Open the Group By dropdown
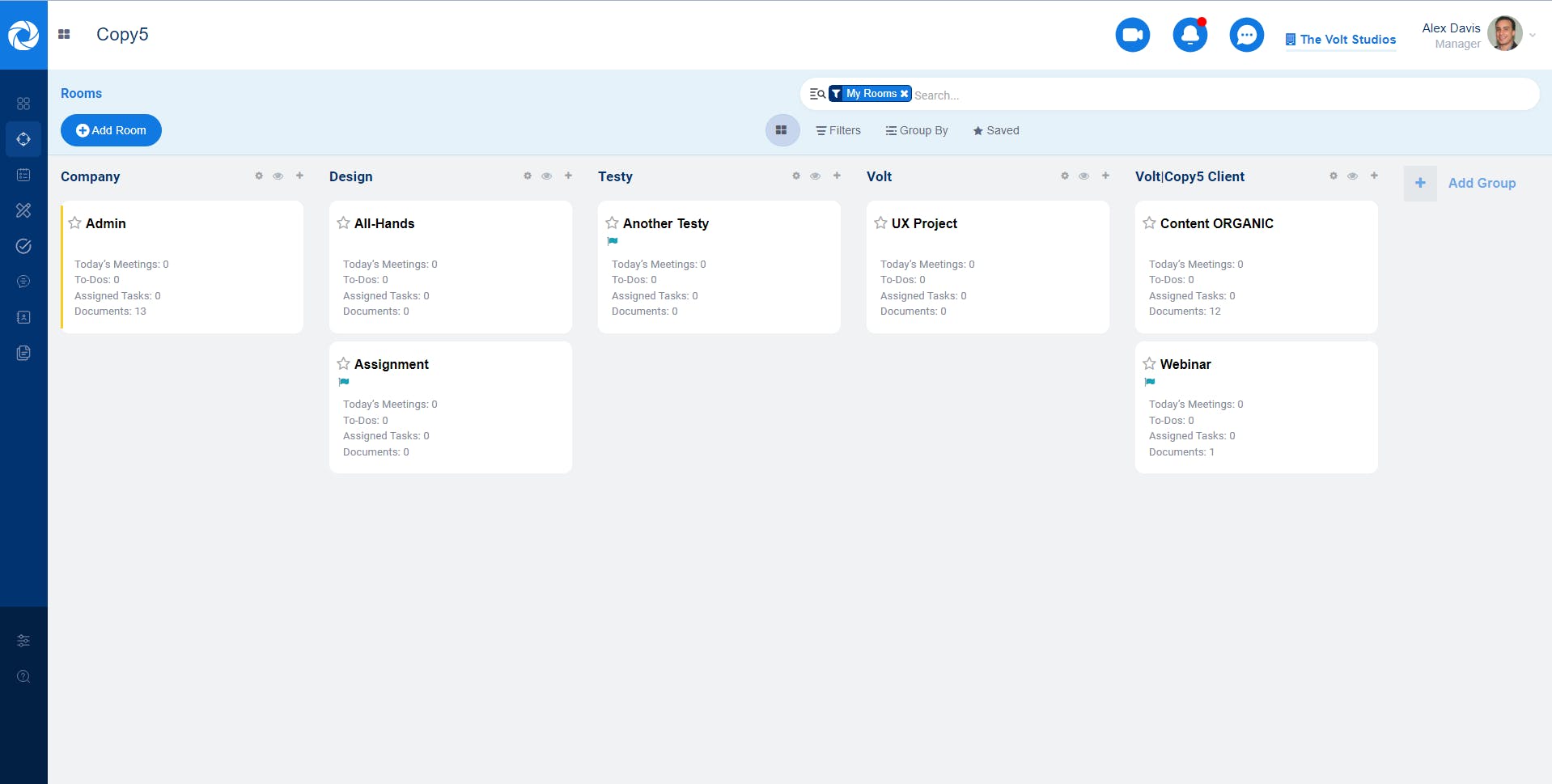 click(x=917, y=130)
